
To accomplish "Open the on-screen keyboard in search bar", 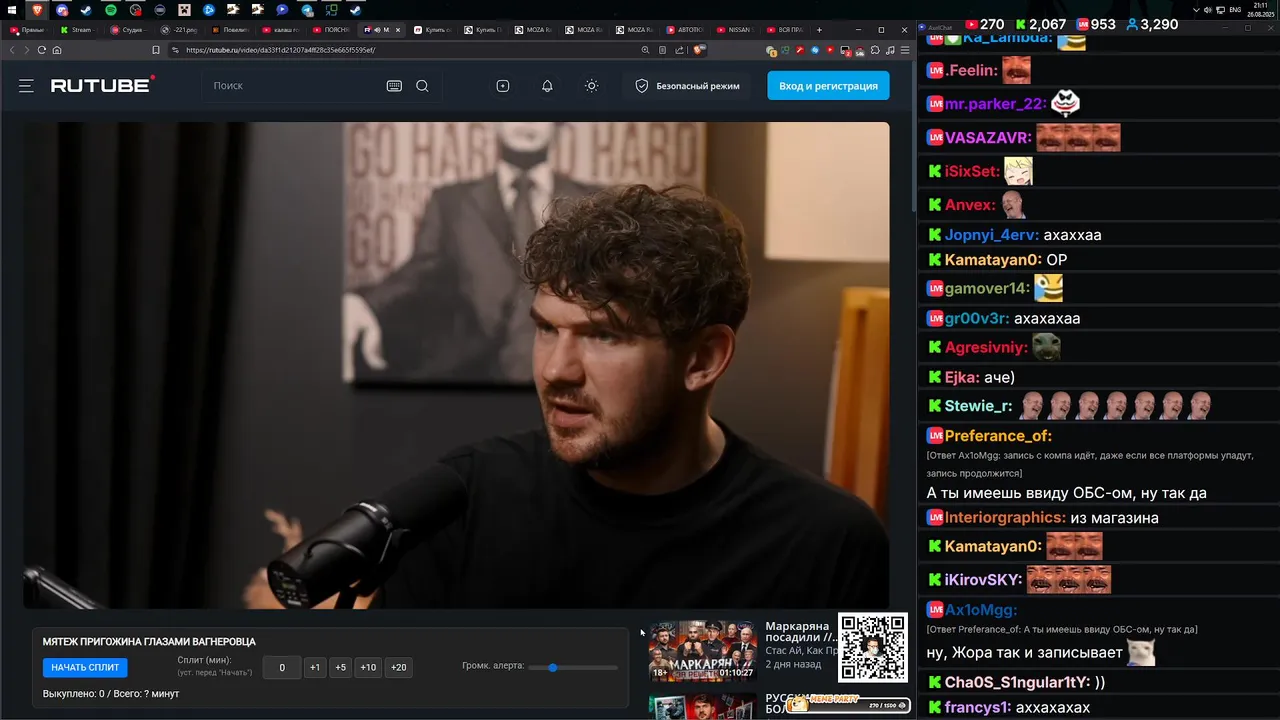I will (394, 86).
